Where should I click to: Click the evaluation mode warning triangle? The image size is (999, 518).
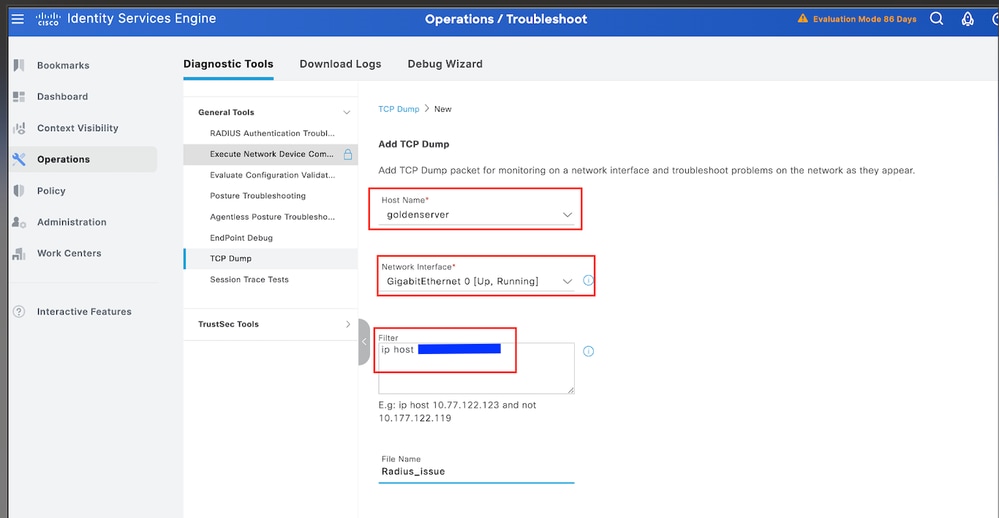(x=803, y=18)
